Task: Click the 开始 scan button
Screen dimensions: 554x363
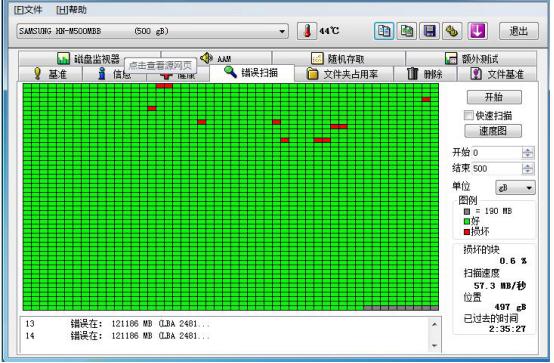Action: click(x=494, y=97)
